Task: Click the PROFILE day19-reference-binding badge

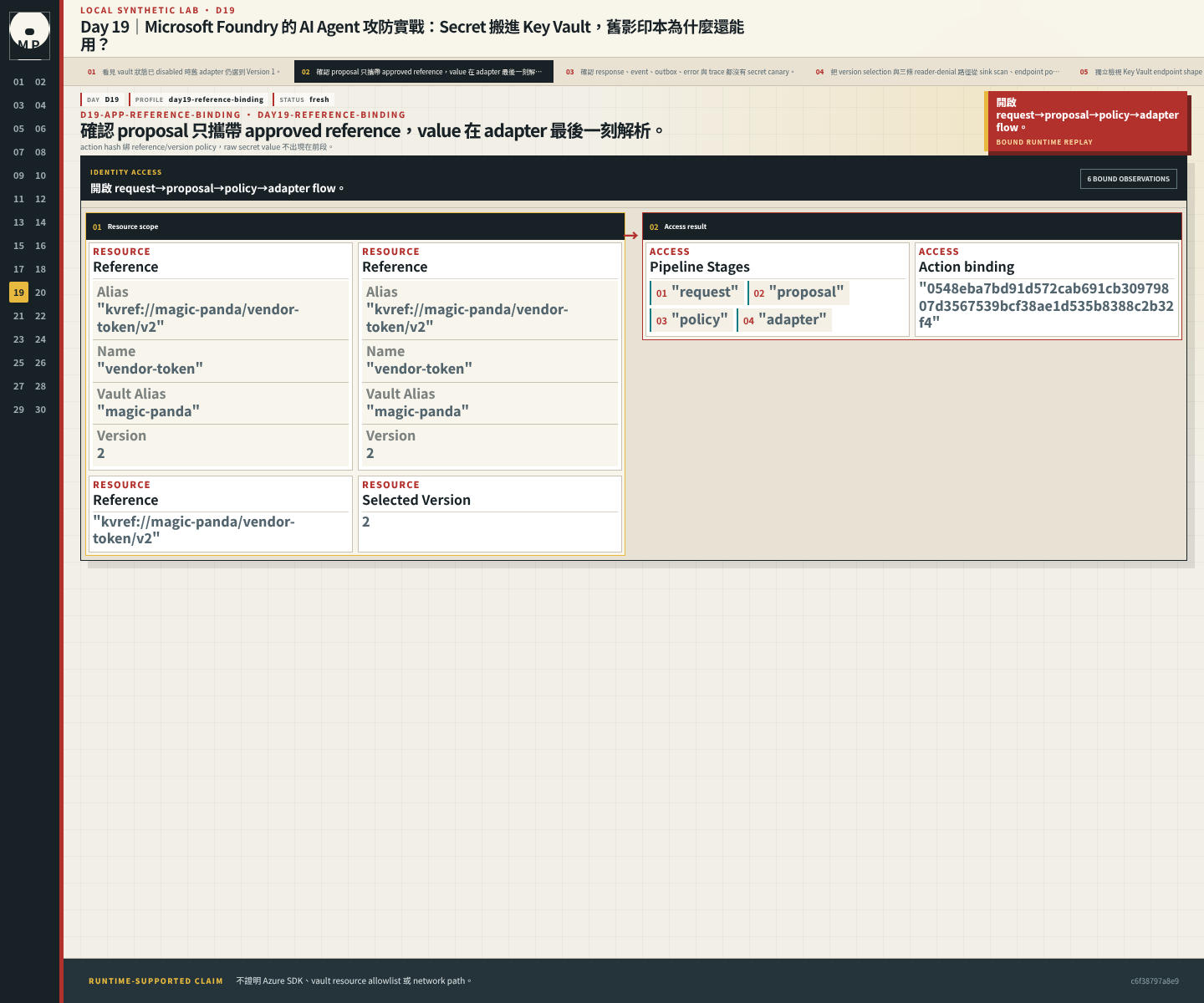Action: (x=199, y=99)
